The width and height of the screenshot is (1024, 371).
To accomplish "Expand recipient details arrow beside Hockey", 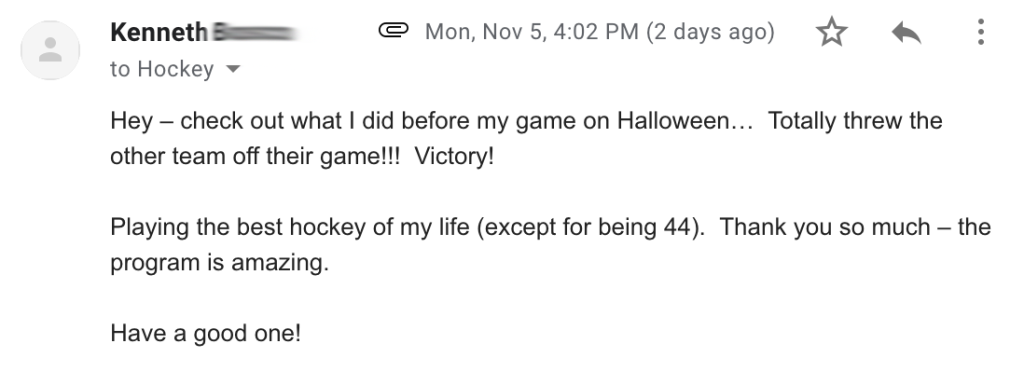I will click(x=232, y=69).
